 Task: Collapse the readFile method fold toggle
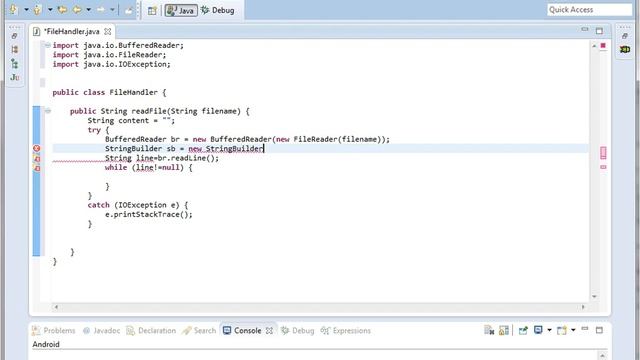48,111
